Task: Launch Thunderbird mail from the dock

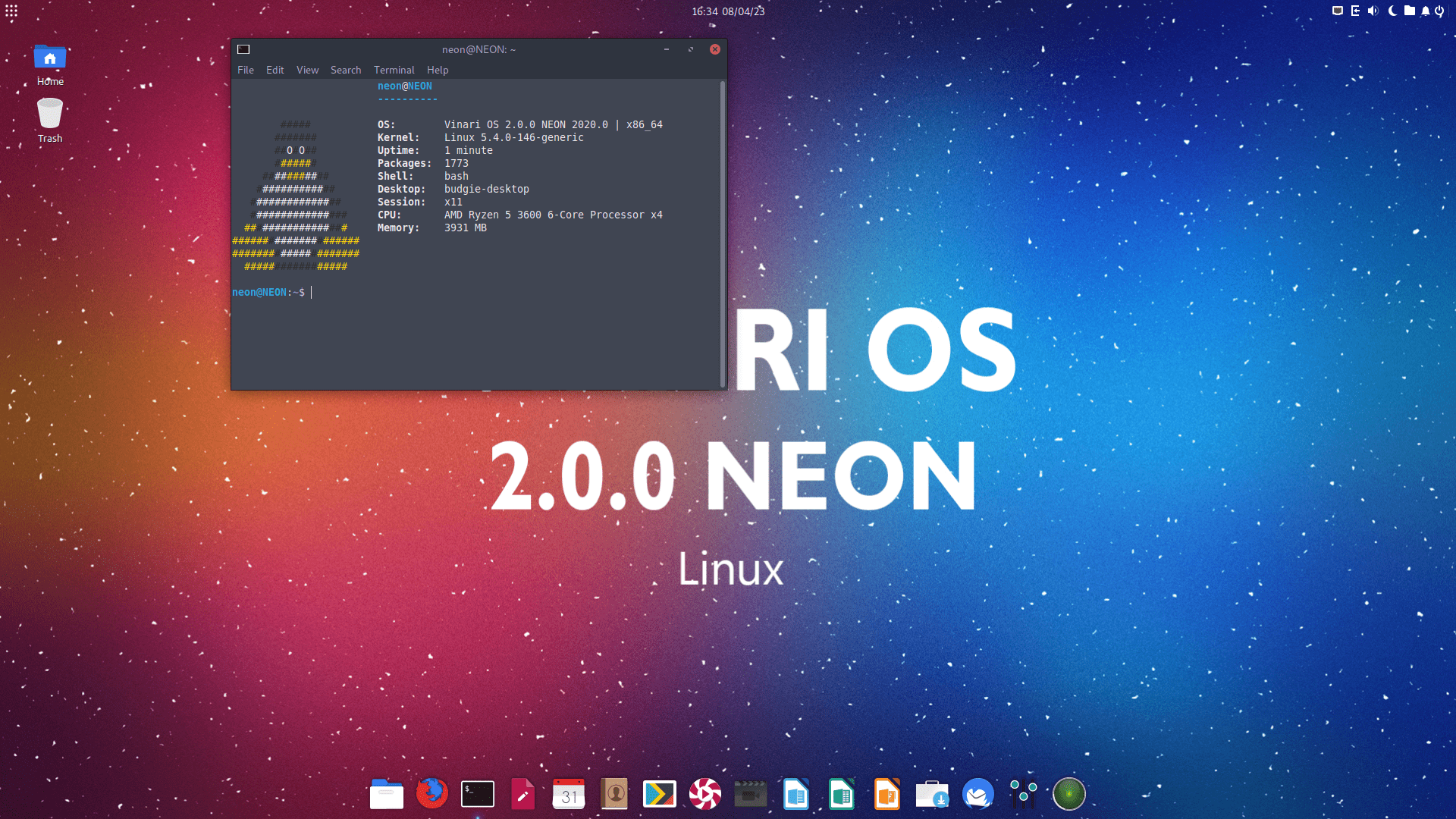Action: 978,794
